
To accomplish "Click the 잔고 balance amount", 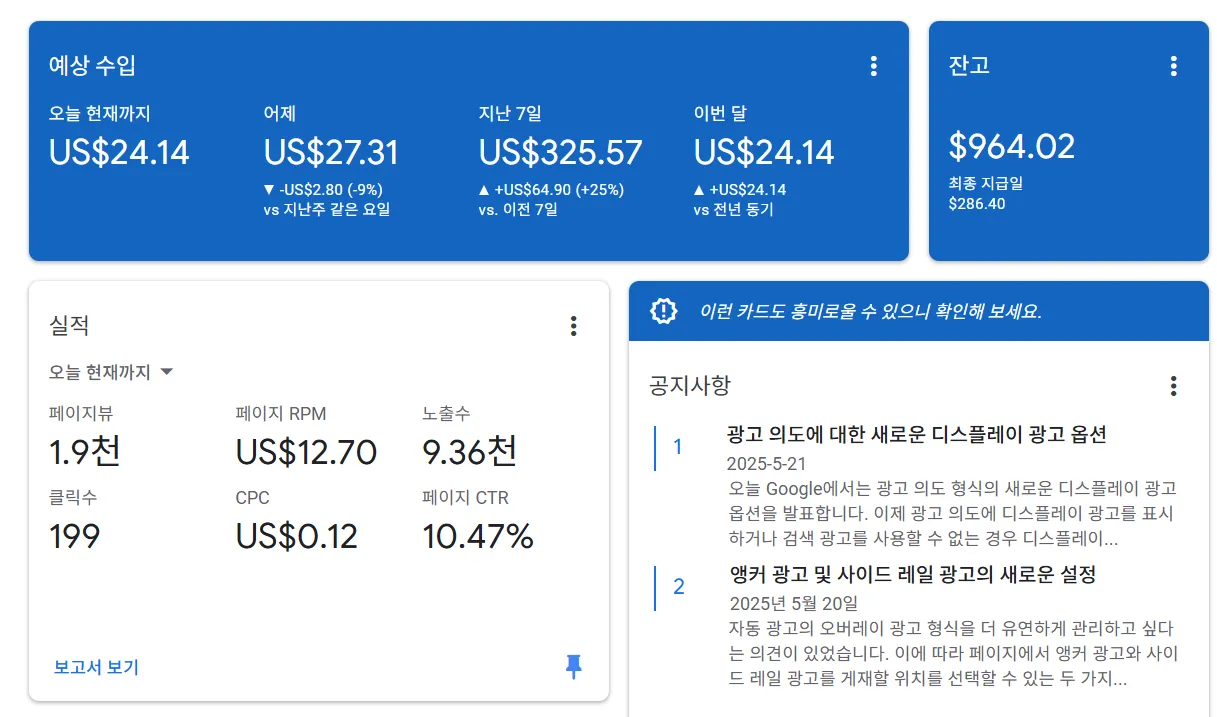I will 1011,146.
